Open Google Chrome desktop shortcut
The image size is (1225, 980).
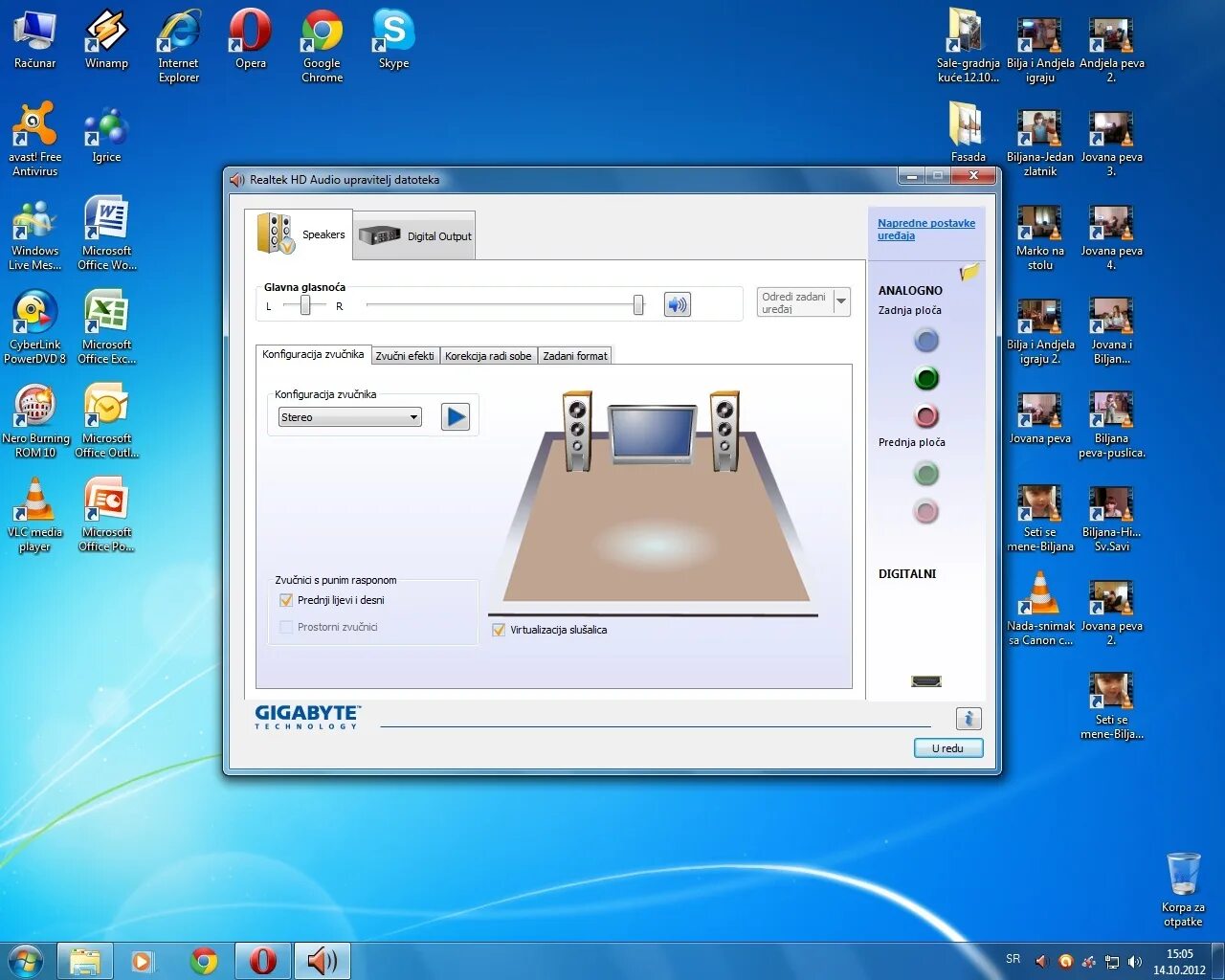click(x=323, y=46)
